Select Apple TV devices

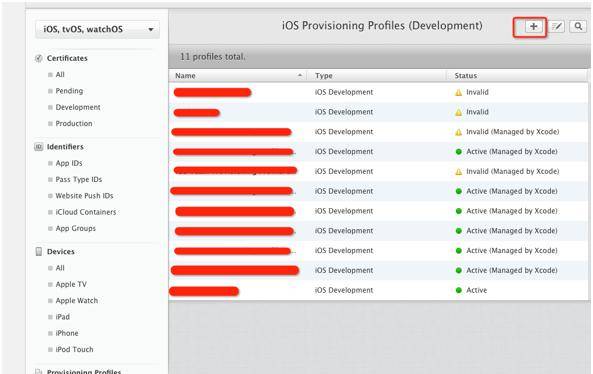click(x=71, y=284)
